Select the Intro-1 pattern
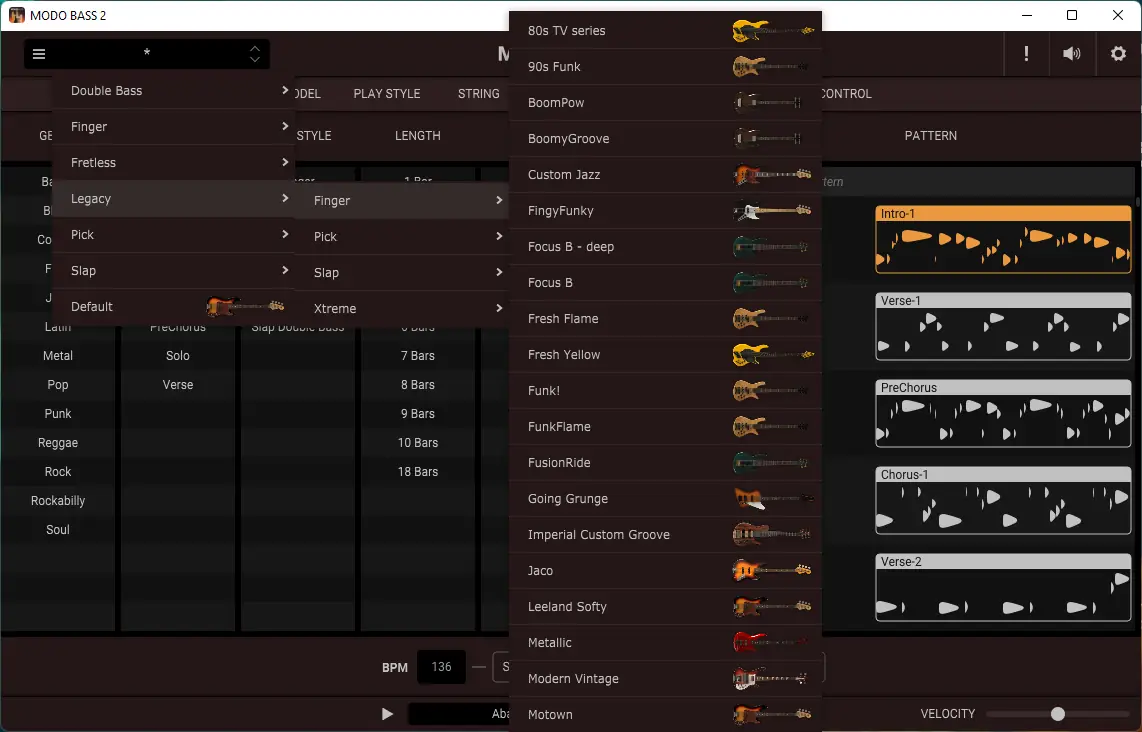 [1003, 240]
